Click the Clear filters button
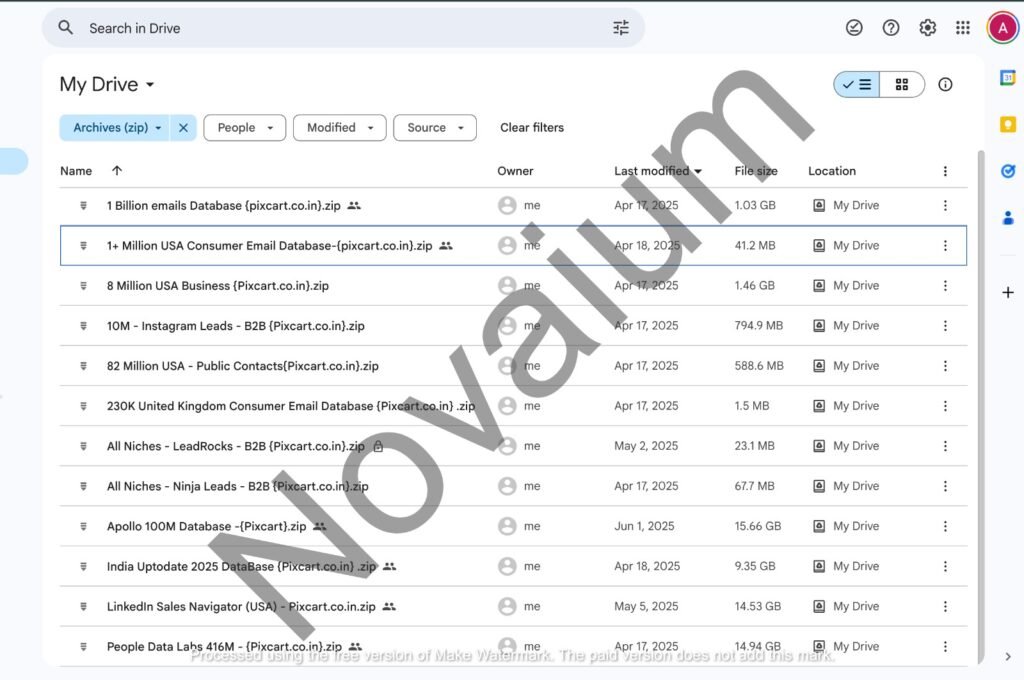Image resolution: width=1024 pixels, height=680 pixels. 532,128
